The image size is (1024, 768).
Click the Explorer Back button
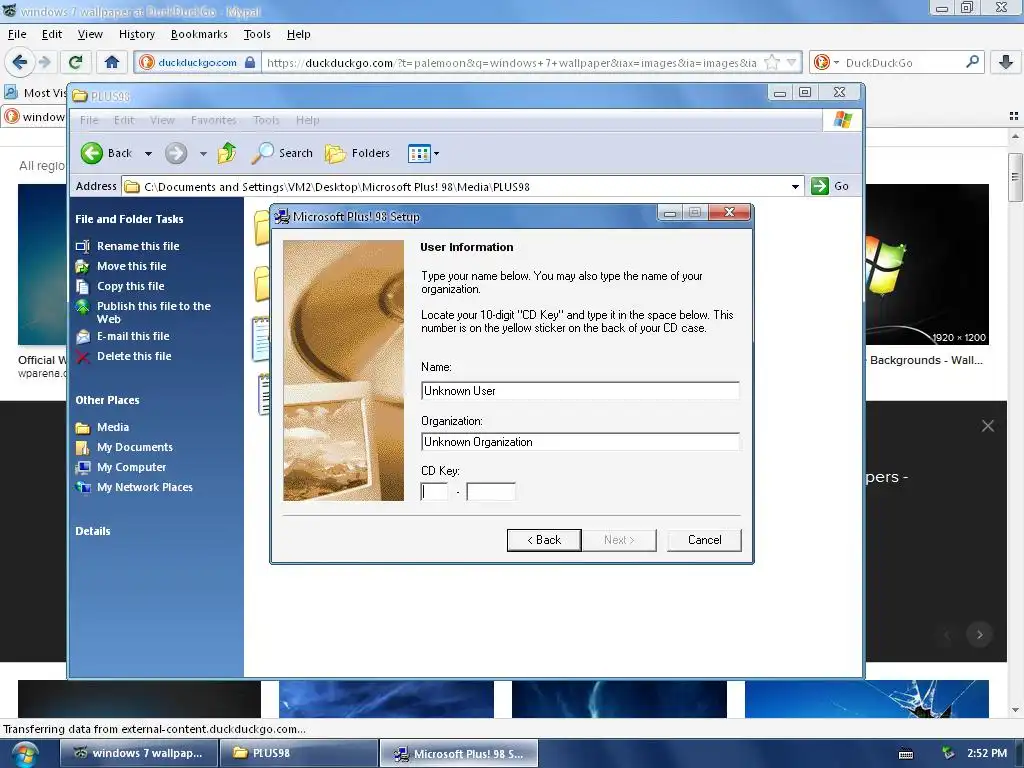pyautogui.click(x=106, y=153)
